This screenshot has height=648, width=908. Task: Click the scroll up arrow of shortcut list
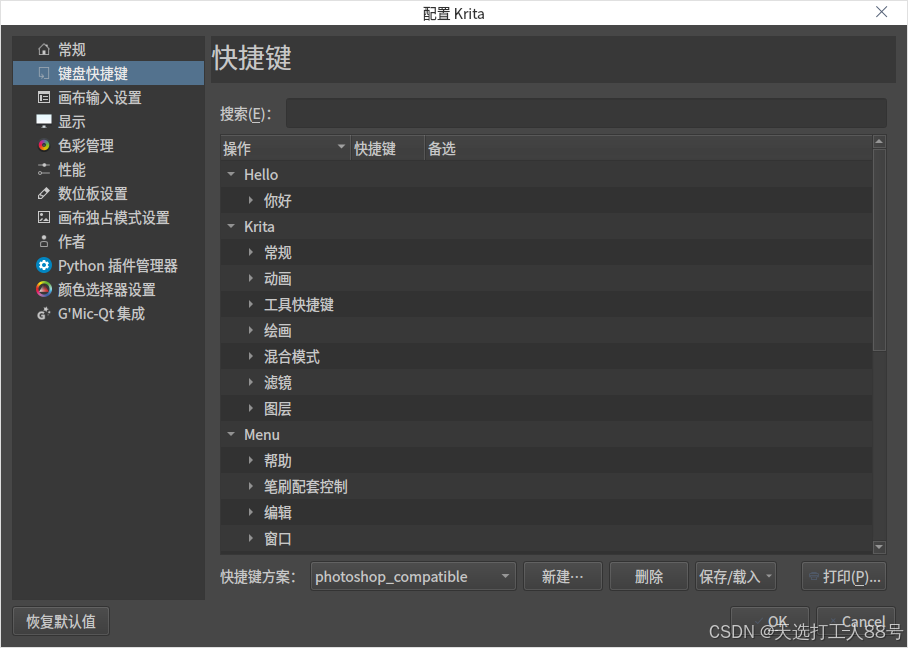[879, 142]
